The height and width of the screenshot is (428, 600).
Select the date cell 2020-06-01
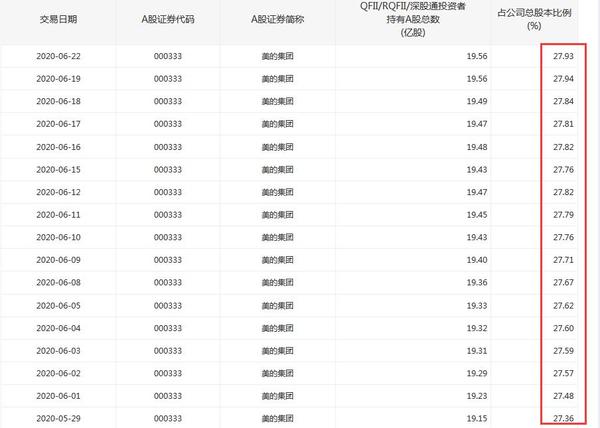58,396
